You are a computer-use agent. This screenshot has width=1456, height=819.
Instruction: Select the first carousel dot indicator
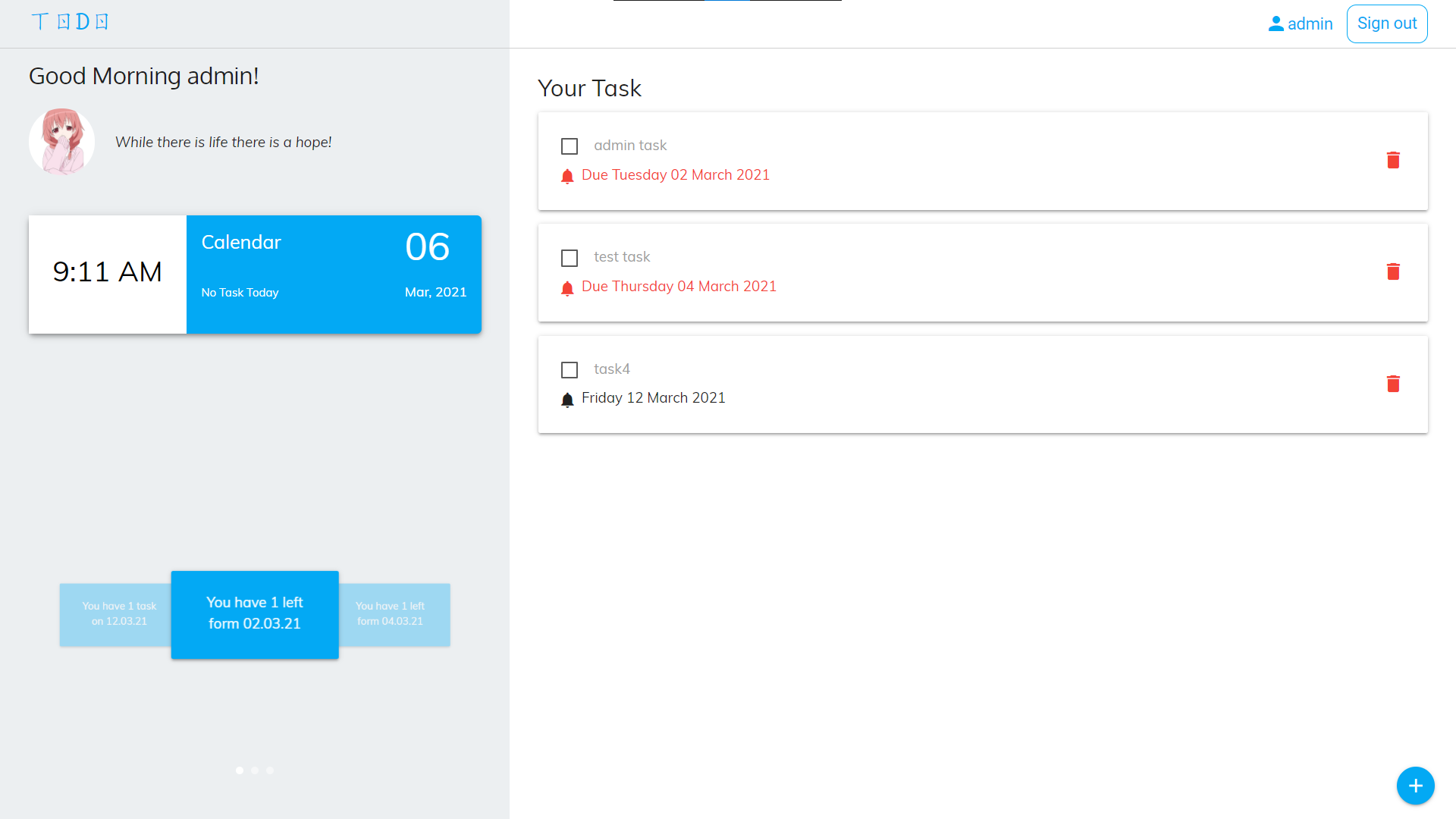click(x=240, y=770)
